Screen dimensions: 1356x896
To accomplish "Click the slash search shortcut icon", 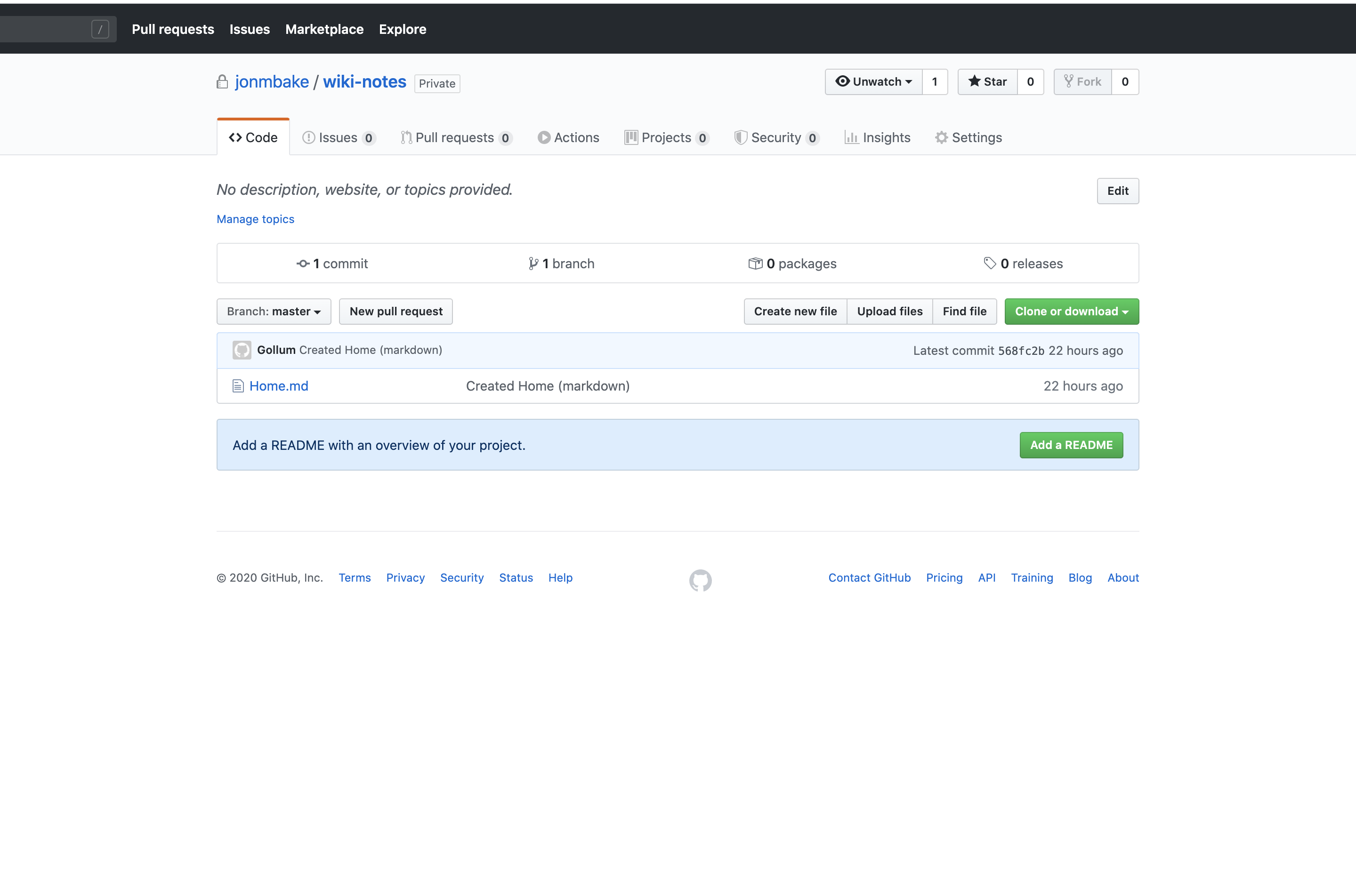I will pyautogui.click(x=100, y=29).
